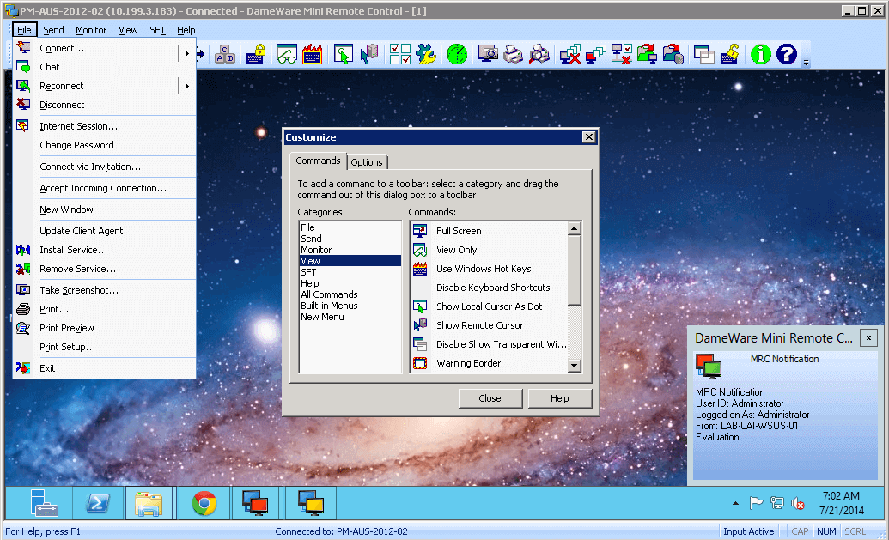Click the green folder with monitor toolbar icon
The width and height of the screenshot is (889, 540).
click(647, 54)
